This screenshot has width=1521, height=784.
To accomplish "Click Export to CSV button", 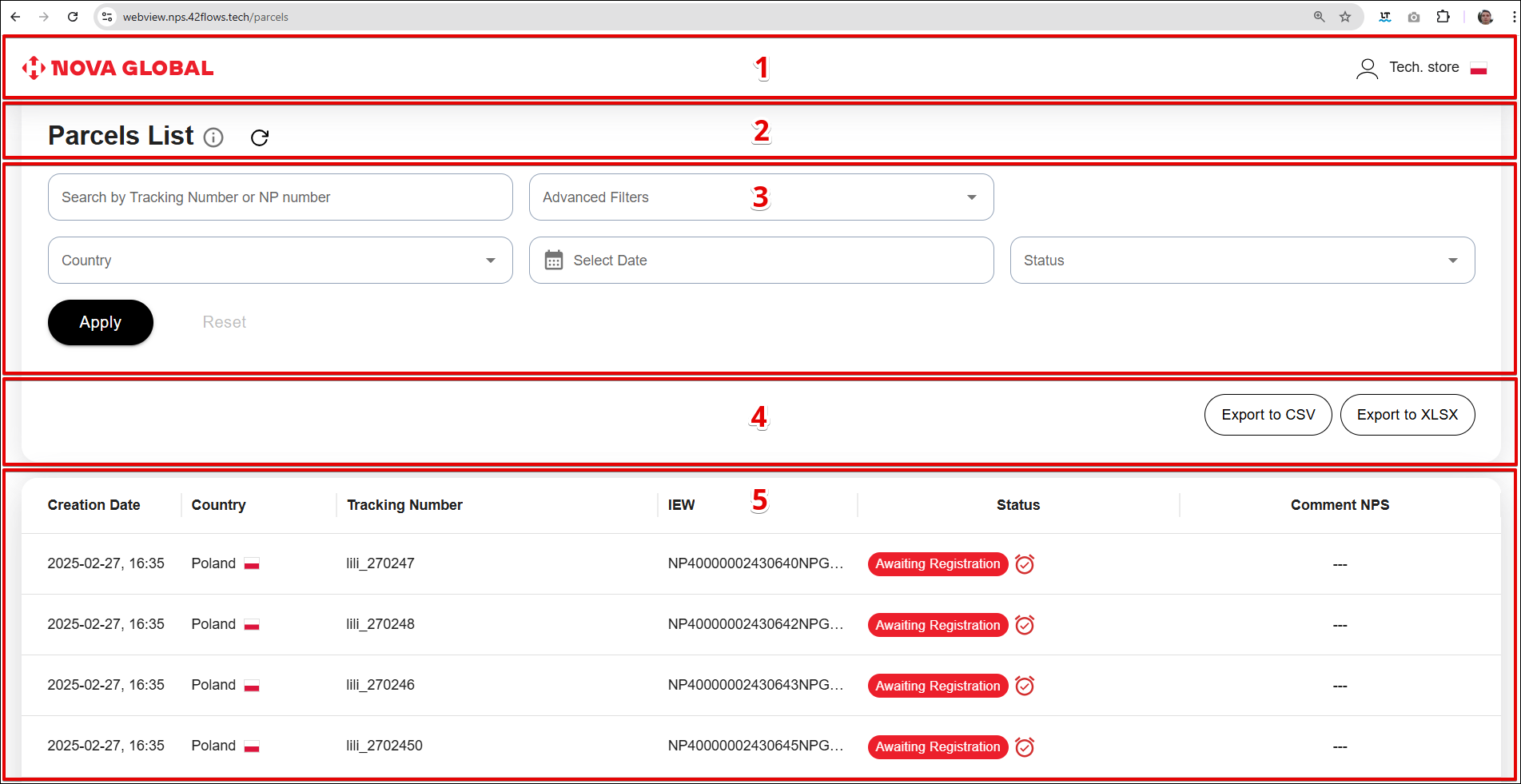I will [1268, 415].
